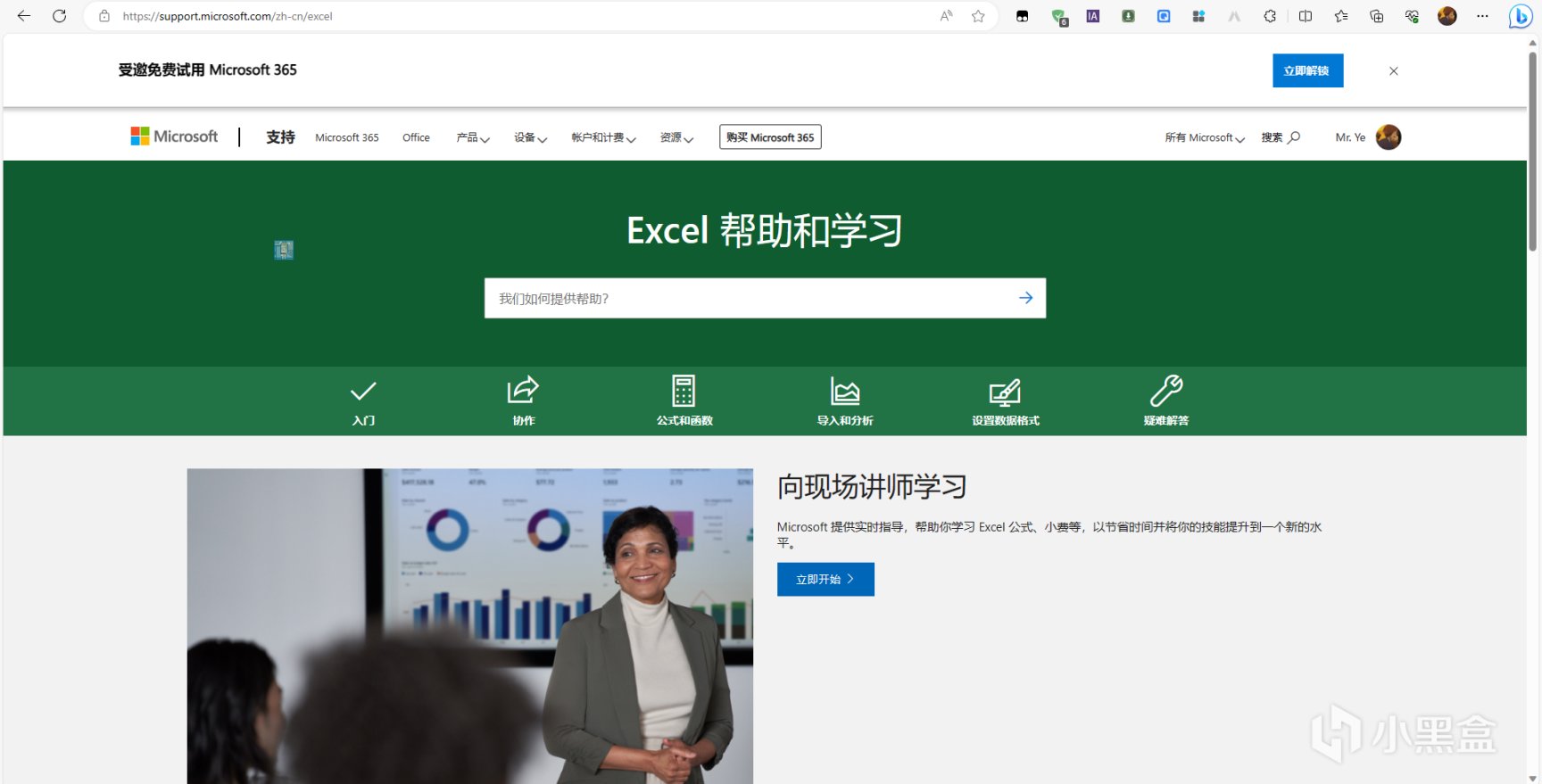Open the 设置数据格式 category
1542x784 pixels.
tap(1006, 401)
